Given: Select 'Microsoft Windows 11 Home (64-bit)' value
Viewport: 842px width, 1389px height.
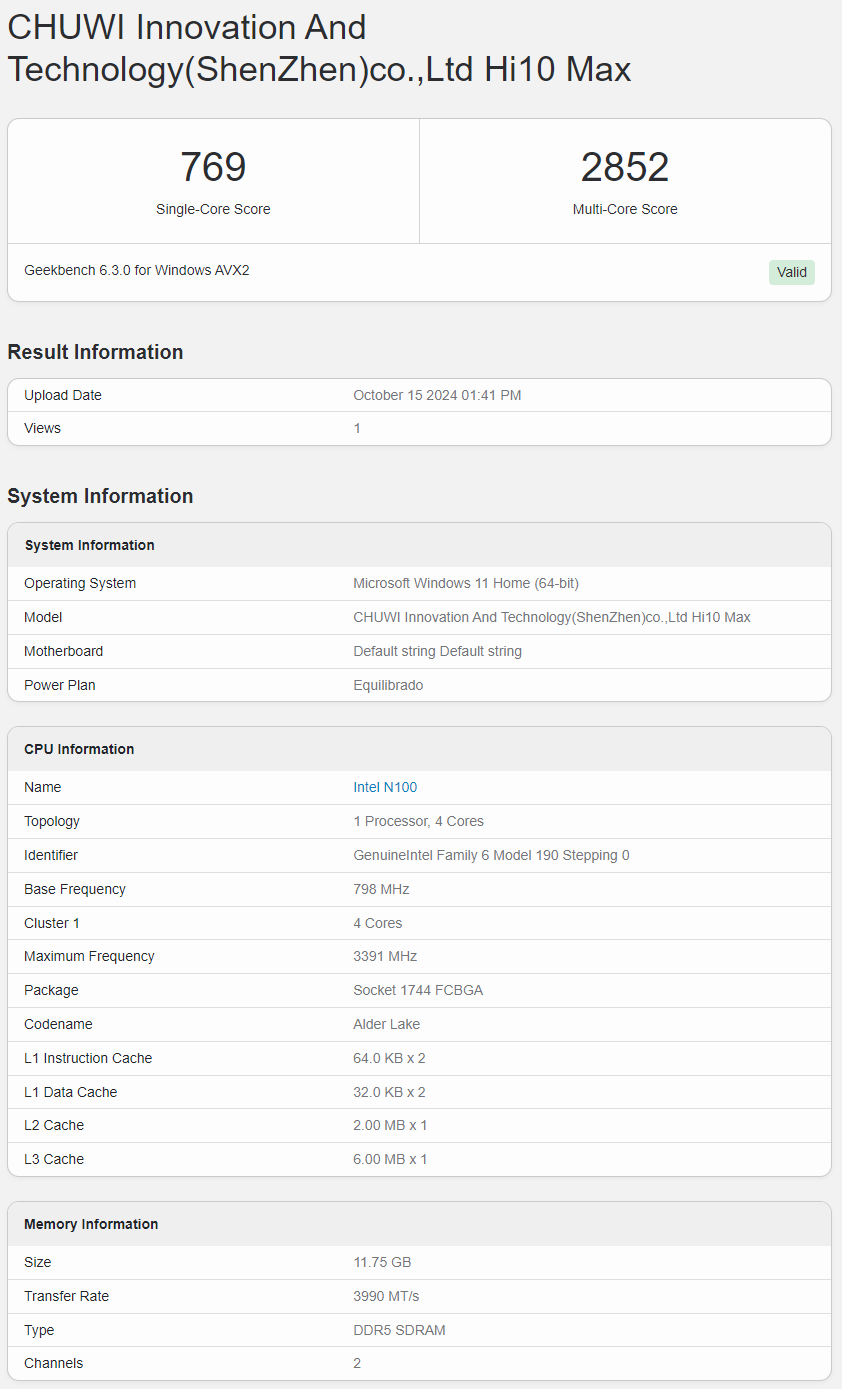Looking at the screenshot, I should pyautogui.click(x=466, y=583).
